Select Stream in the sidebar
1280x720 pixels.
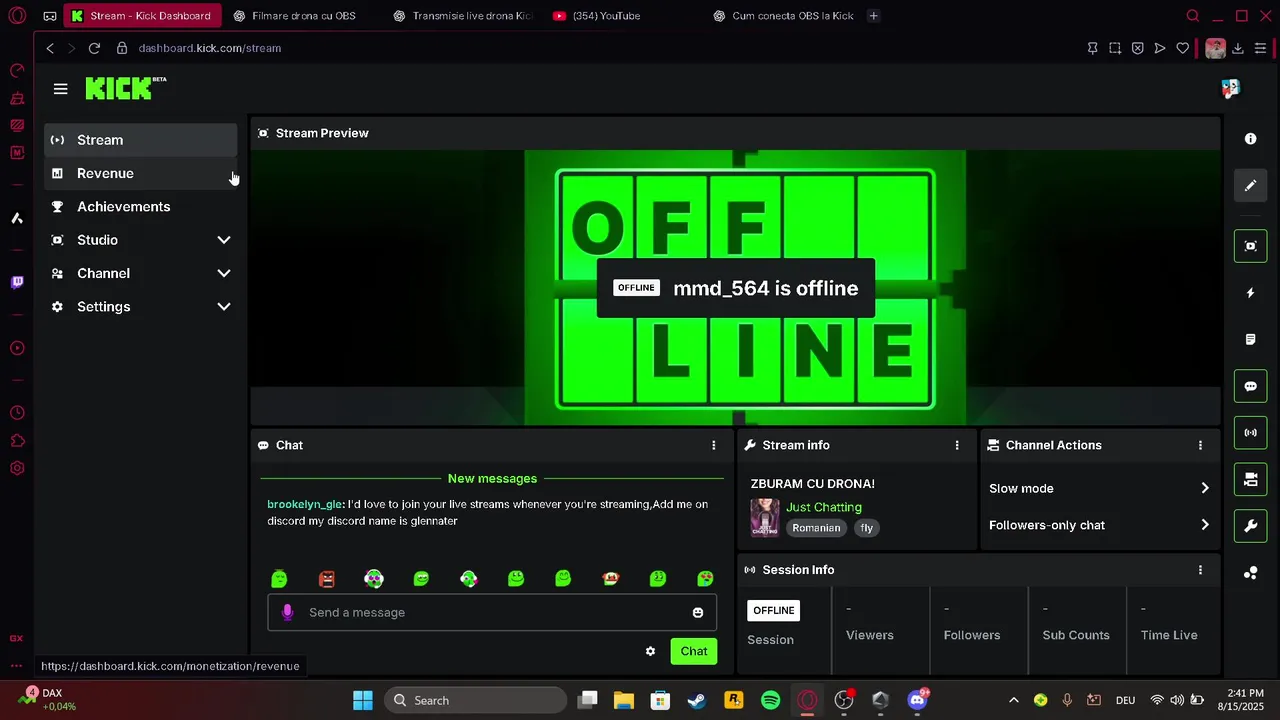click(x=140, y=140)
